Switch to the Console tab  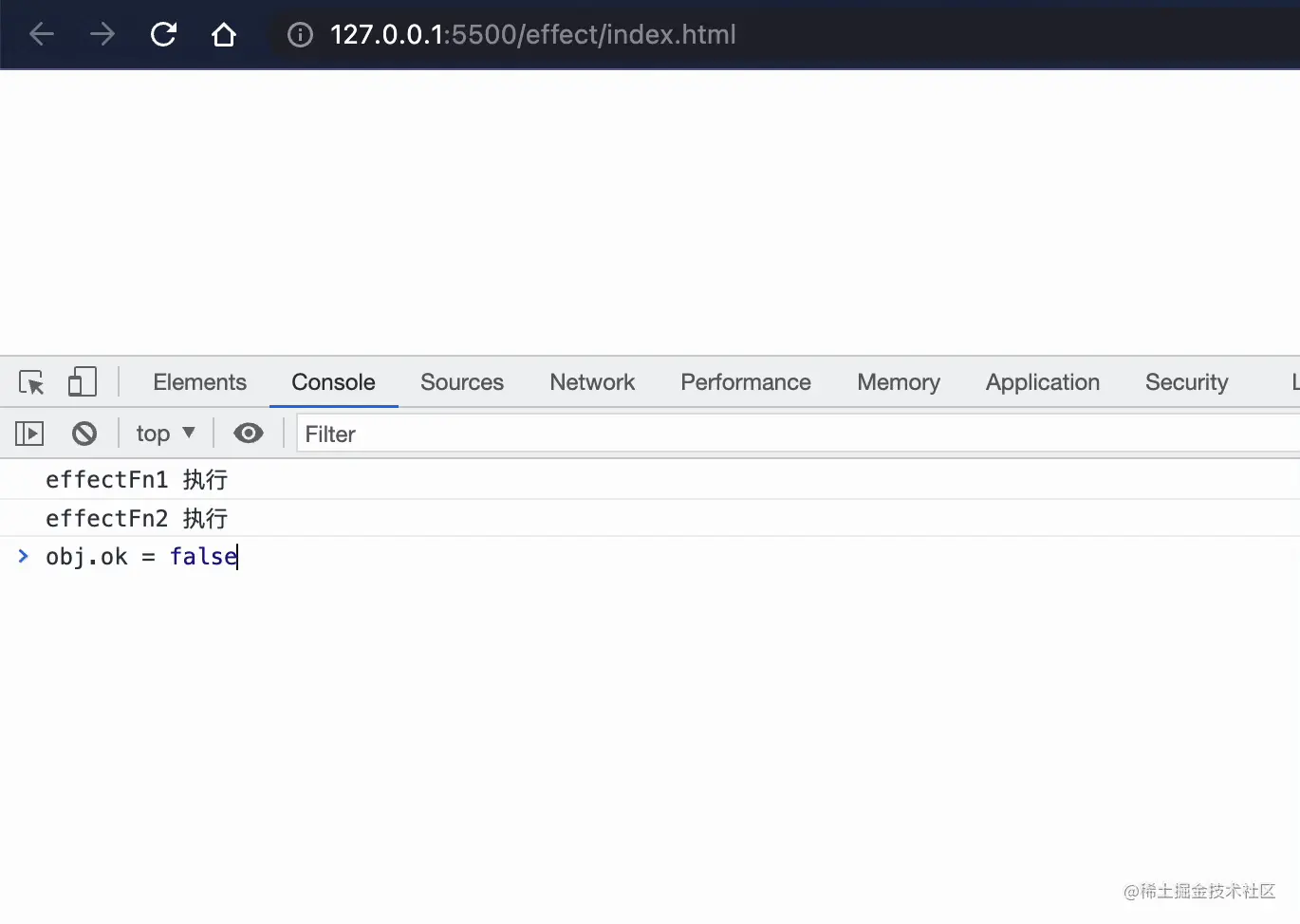[x=333, y=382]
